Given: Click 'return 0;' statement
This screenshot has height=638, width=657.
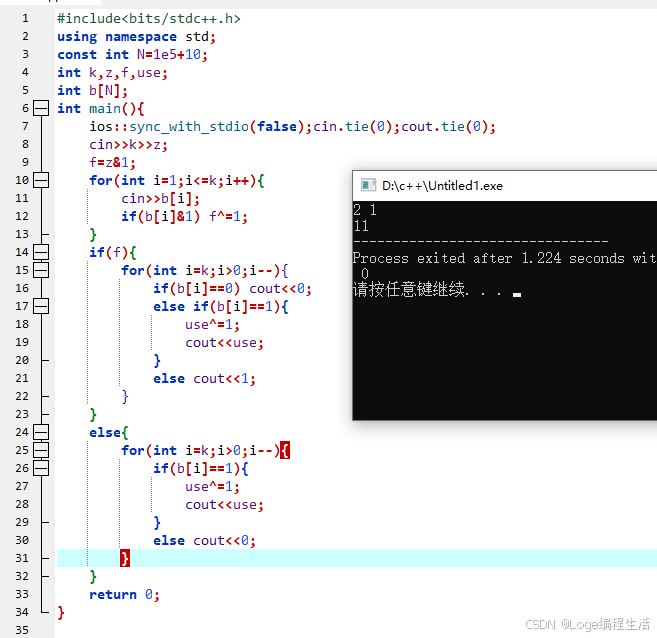Looking at the screenshot, I should [x=124, y=594].
